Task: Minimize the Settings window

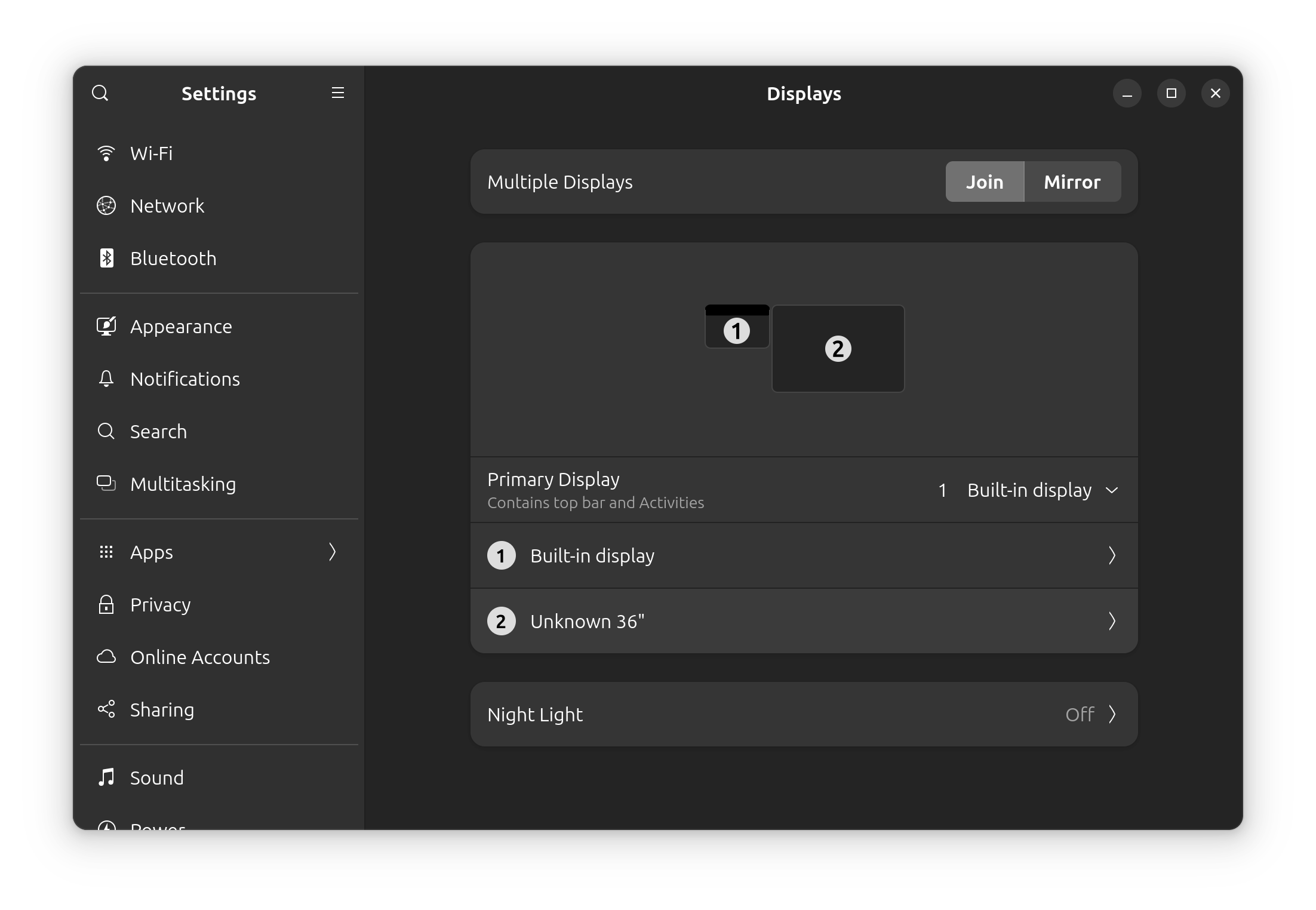Action: 1127,93
